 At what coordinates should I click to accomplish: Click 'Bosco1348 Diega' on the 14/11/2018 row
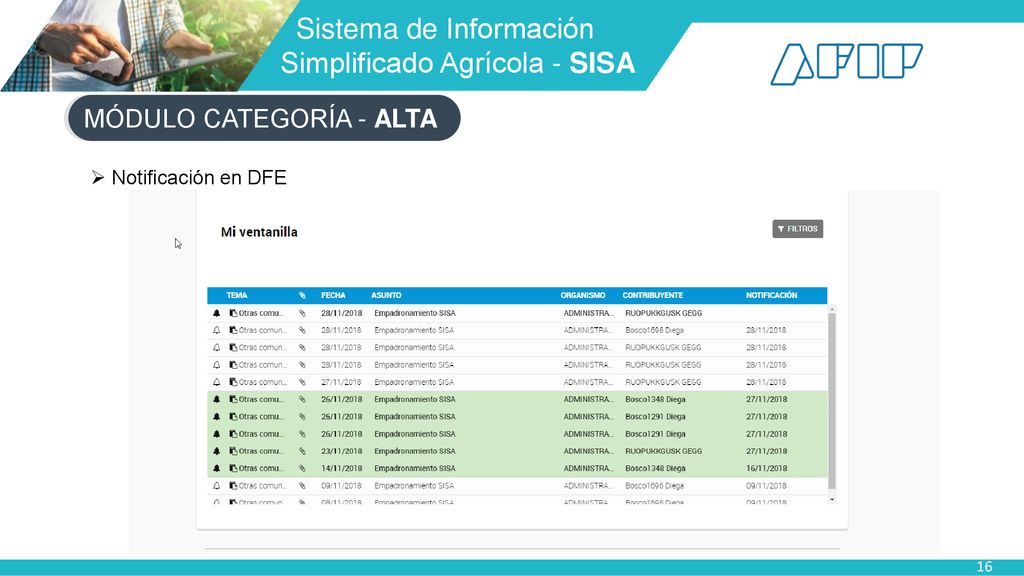[656, 468]
